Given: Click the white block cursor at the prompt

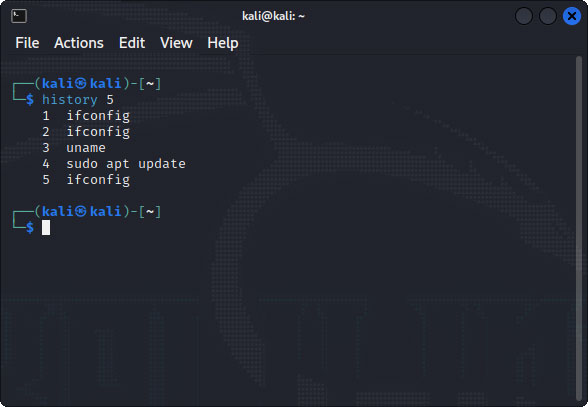Looking at the screenshot, I should 46,228.
